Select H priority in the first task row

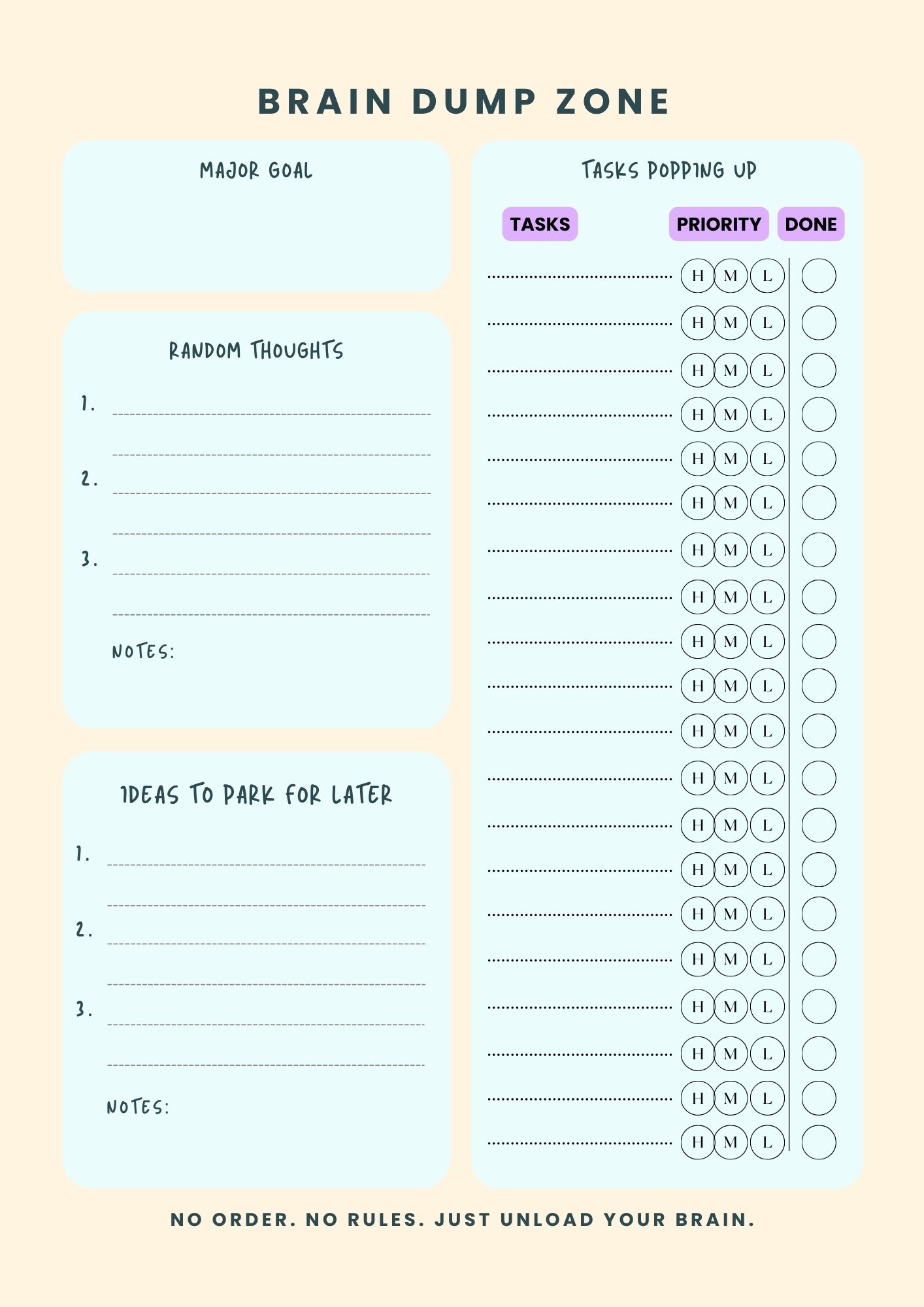697,276
